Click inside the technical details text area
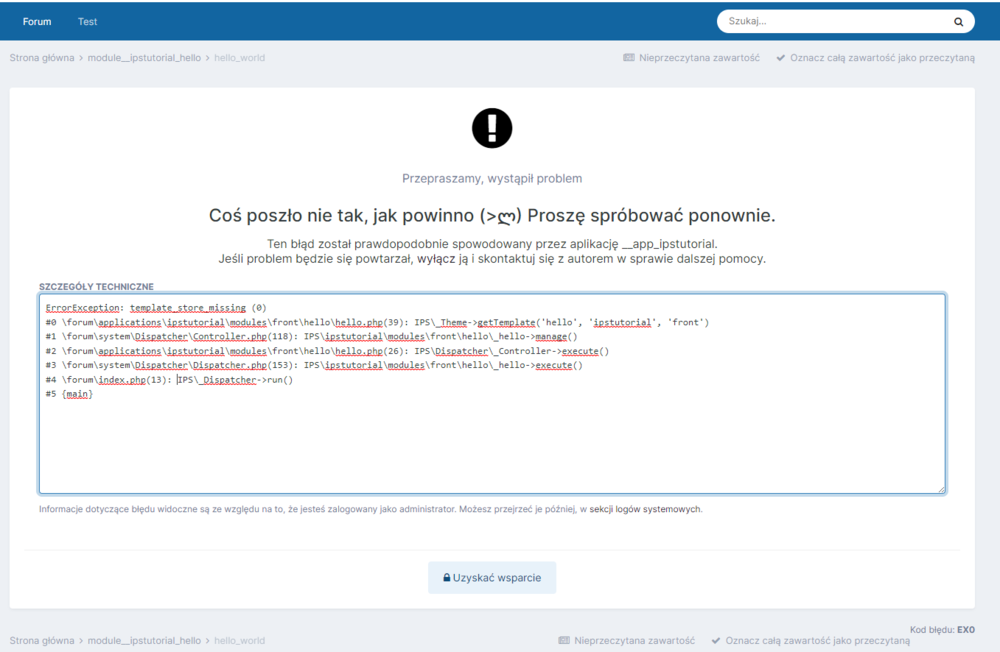1000x652 pixels. pyautogui.click(x=492, y=440)
